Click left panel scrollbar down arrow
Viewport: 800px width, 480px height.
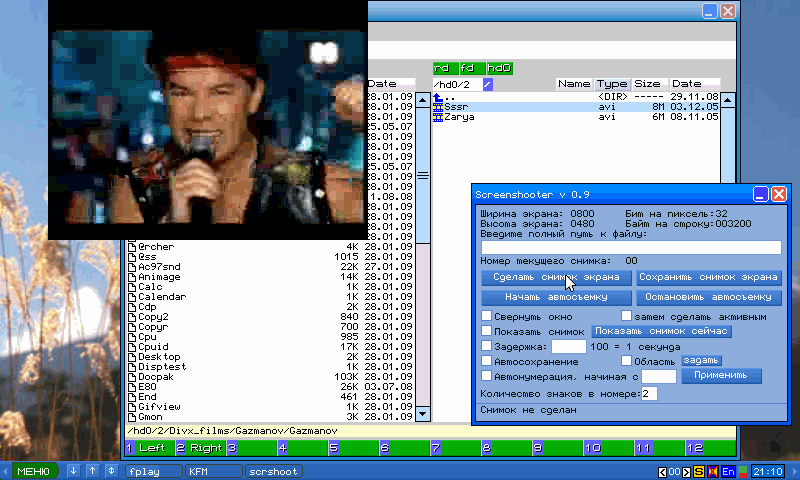pos(421,414)
